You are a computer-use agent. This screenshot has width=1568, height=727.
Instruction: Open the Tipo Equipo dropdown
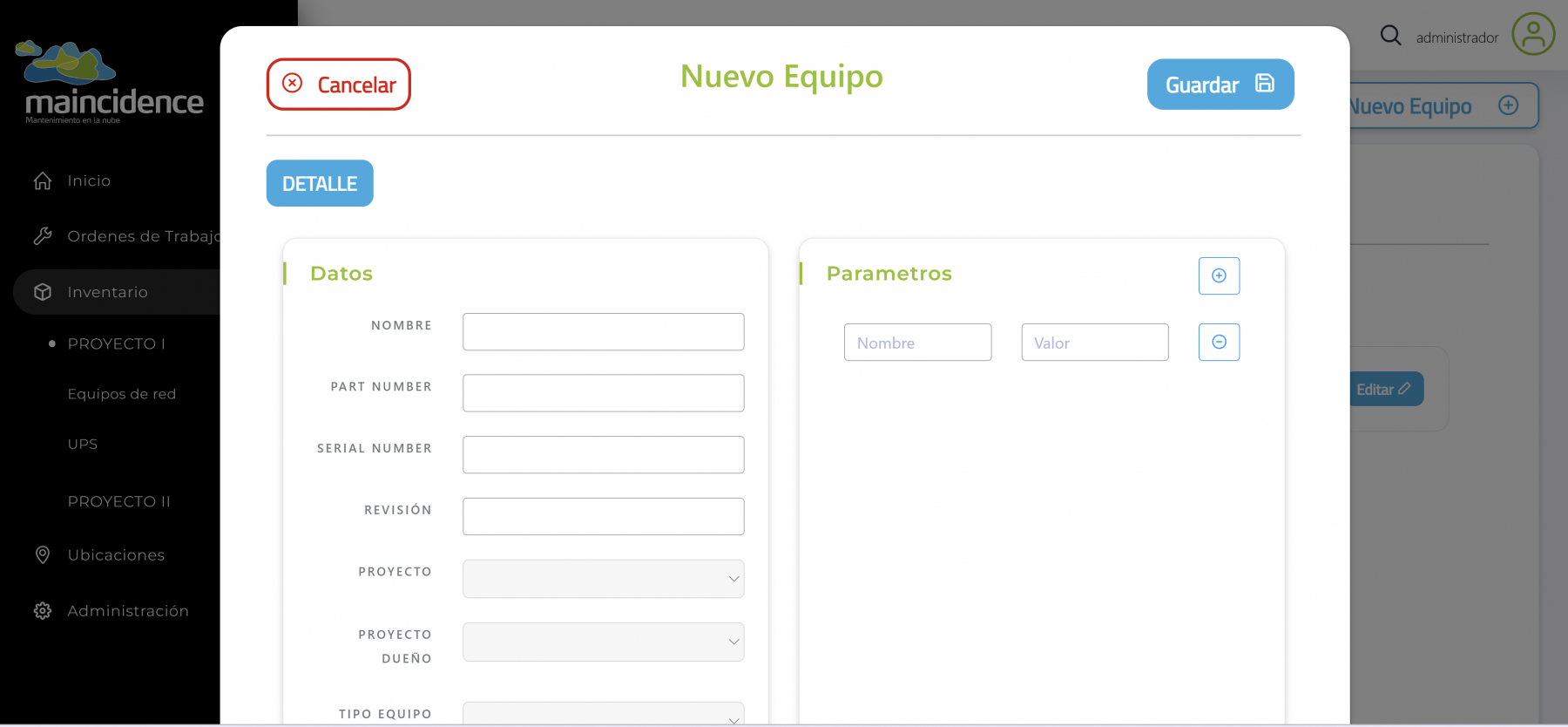[603, 715]
